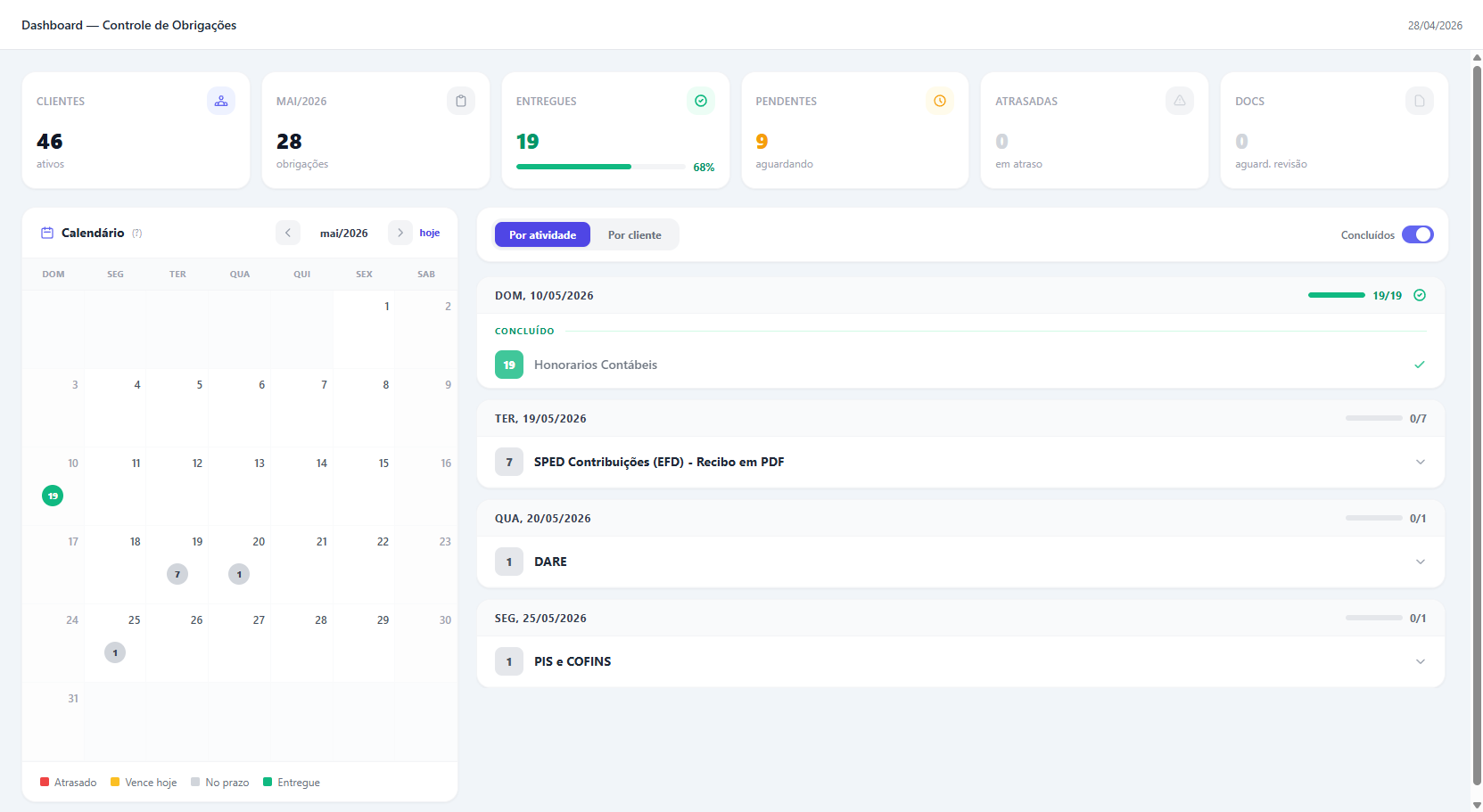1483x812 pixels.
Task: Click the Pendentes clock icon
Action: click(940, 101)
